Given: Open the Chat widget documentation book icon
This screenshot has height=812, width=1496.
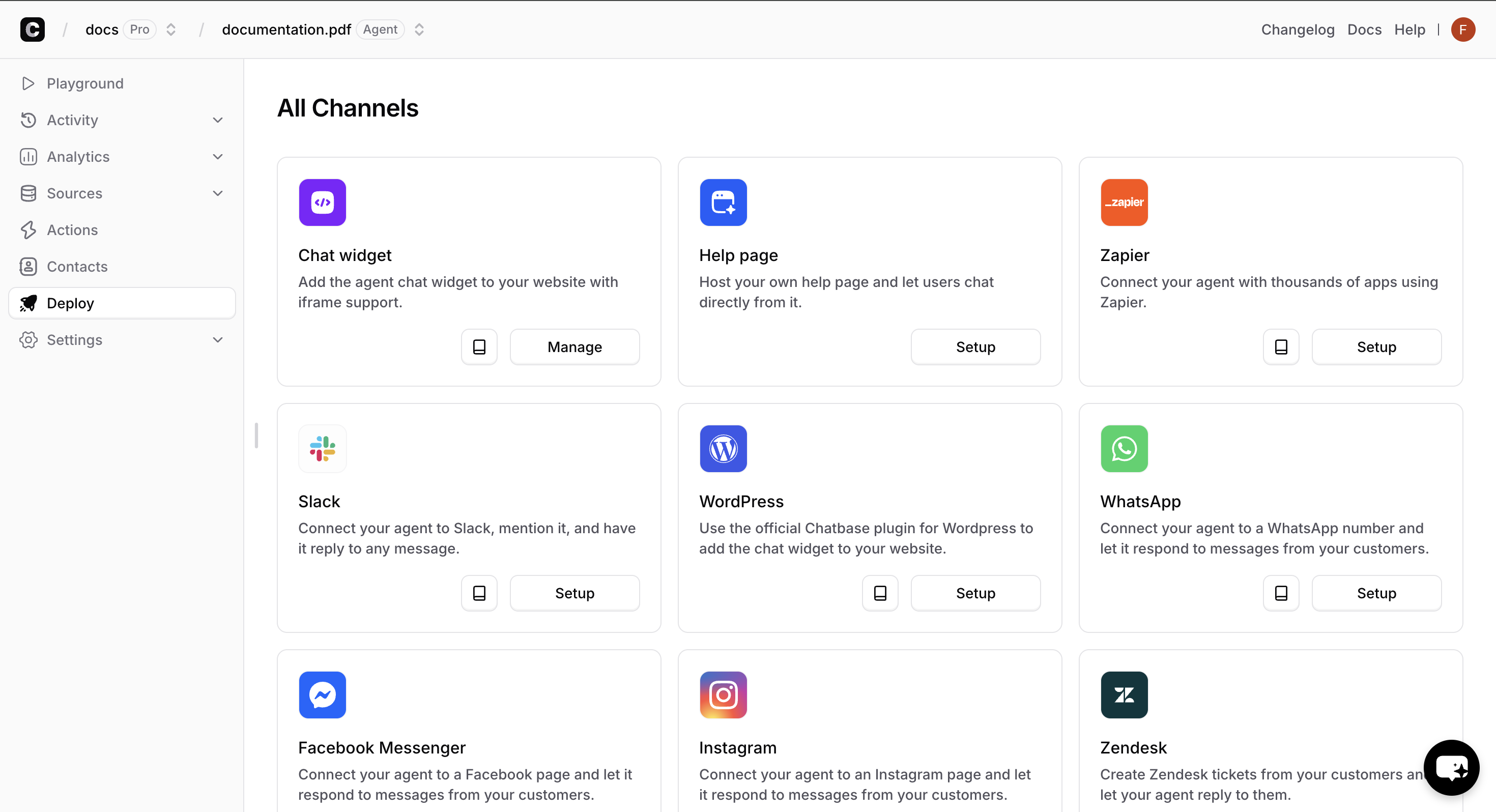Looking at the screenshot, I should pos(479,347).
